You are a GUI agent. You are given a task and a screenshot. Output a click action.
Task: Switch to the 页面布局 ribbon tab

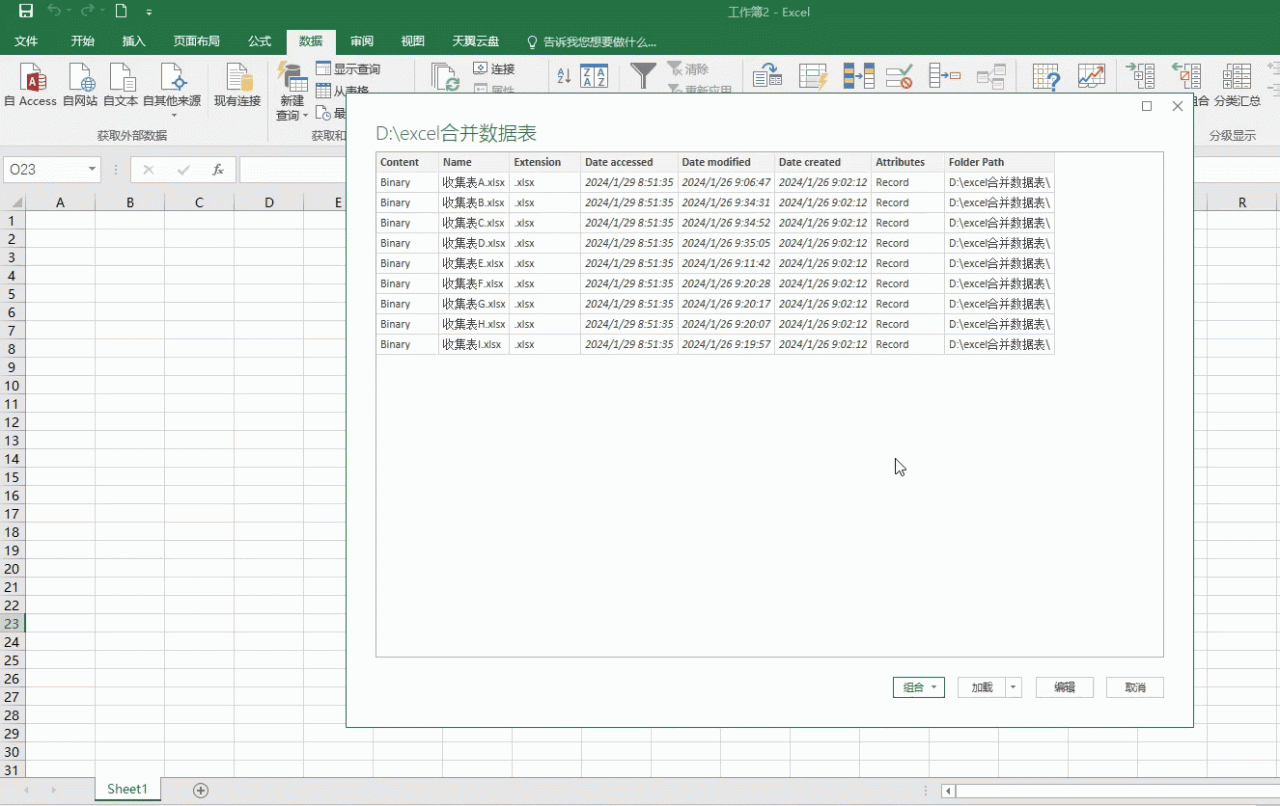(x=196, y=41)
